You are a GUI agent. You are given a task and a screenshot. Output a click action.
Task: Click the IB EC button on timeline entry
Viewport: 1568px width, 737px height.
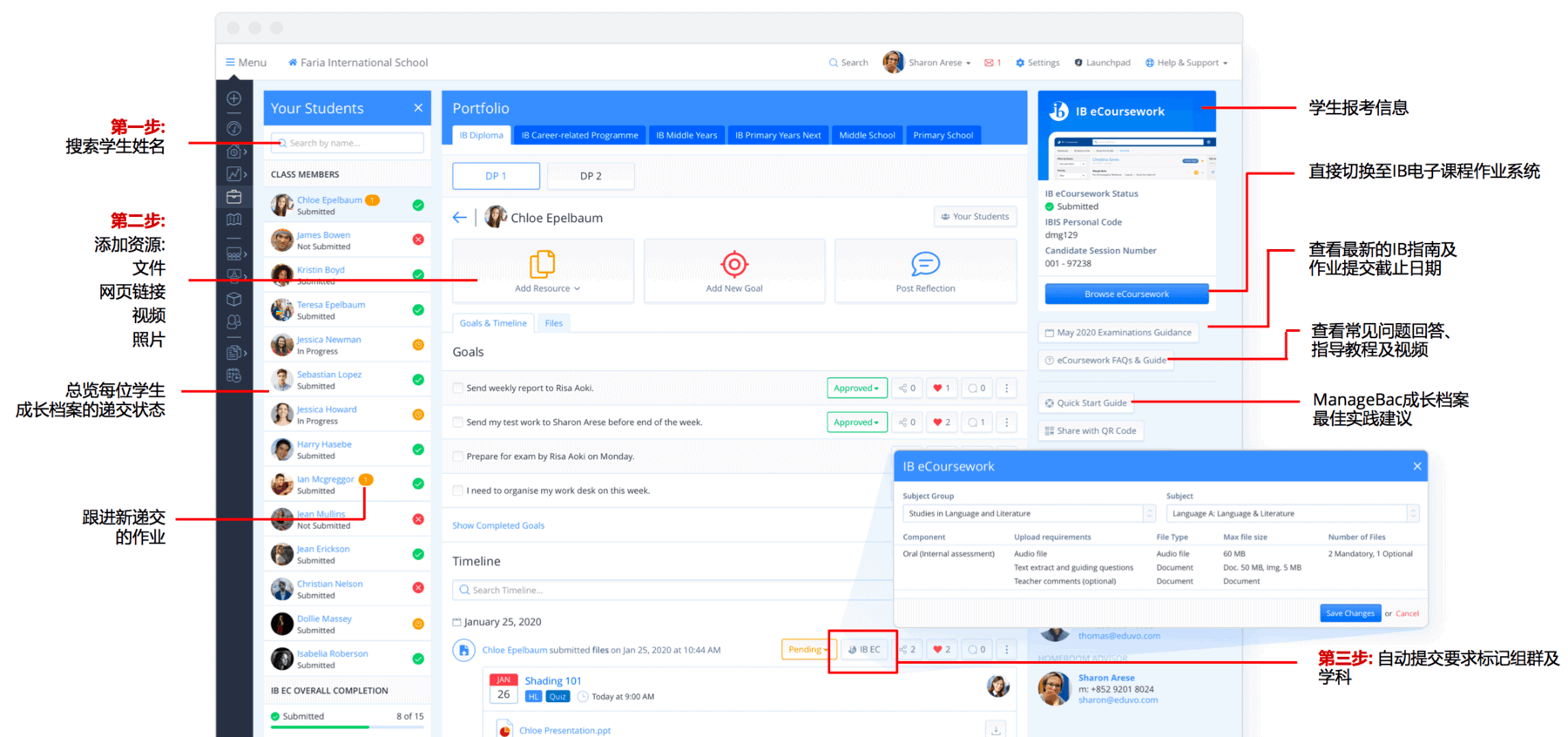[863, 650]
